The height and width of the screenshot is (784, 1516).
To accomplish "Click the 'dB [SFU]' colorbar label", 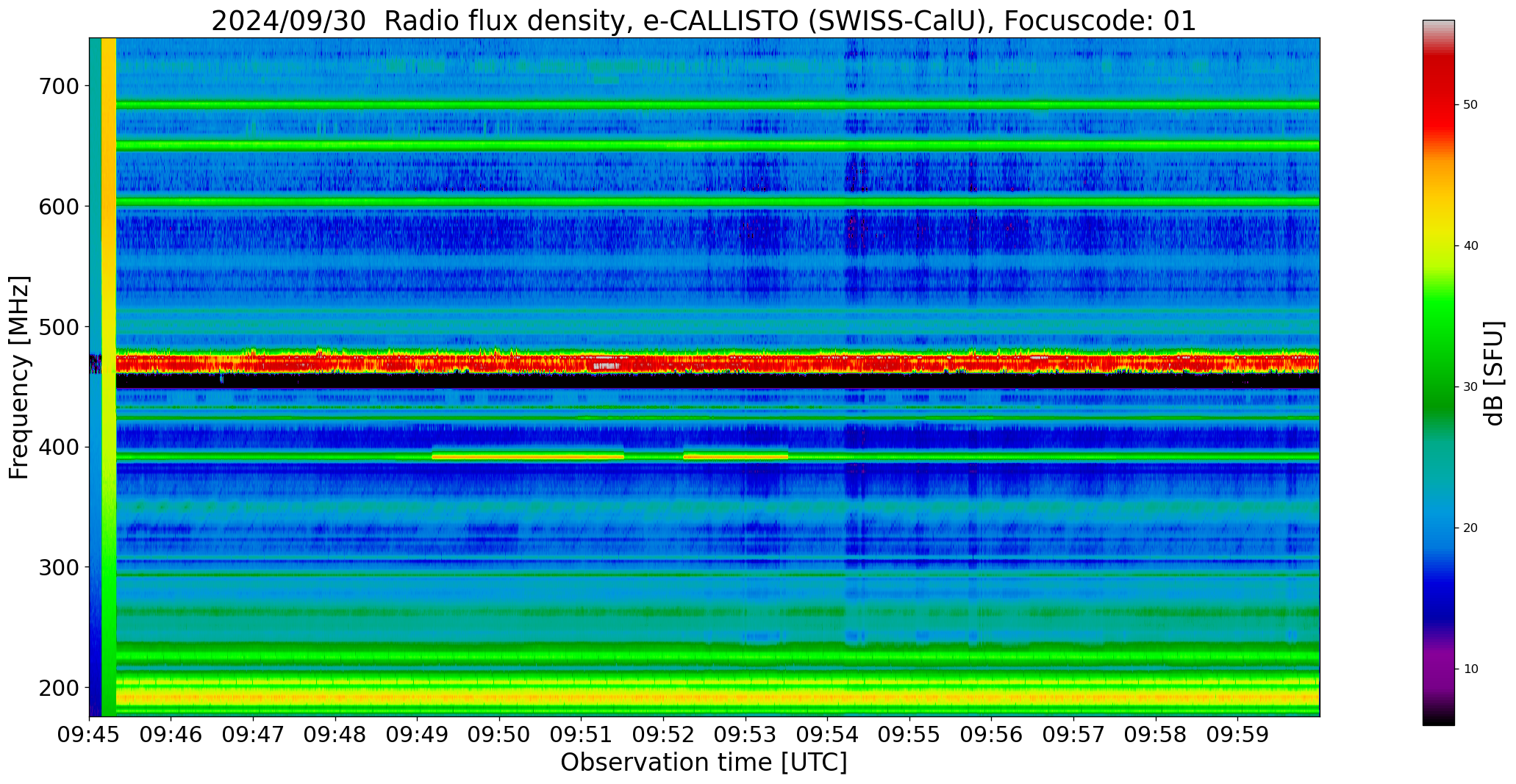I will (1495, 373).
